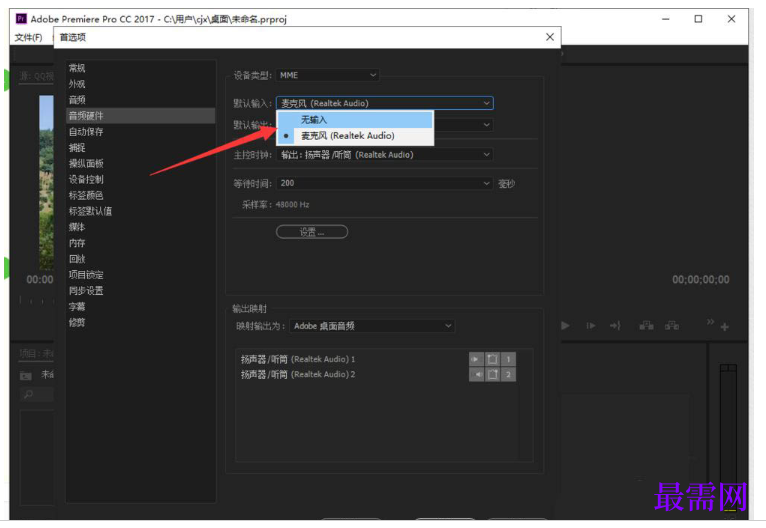Click left speaker icon for Realtek Audio 1
Viewport: 766px width, 528px height.
[476, 359]
